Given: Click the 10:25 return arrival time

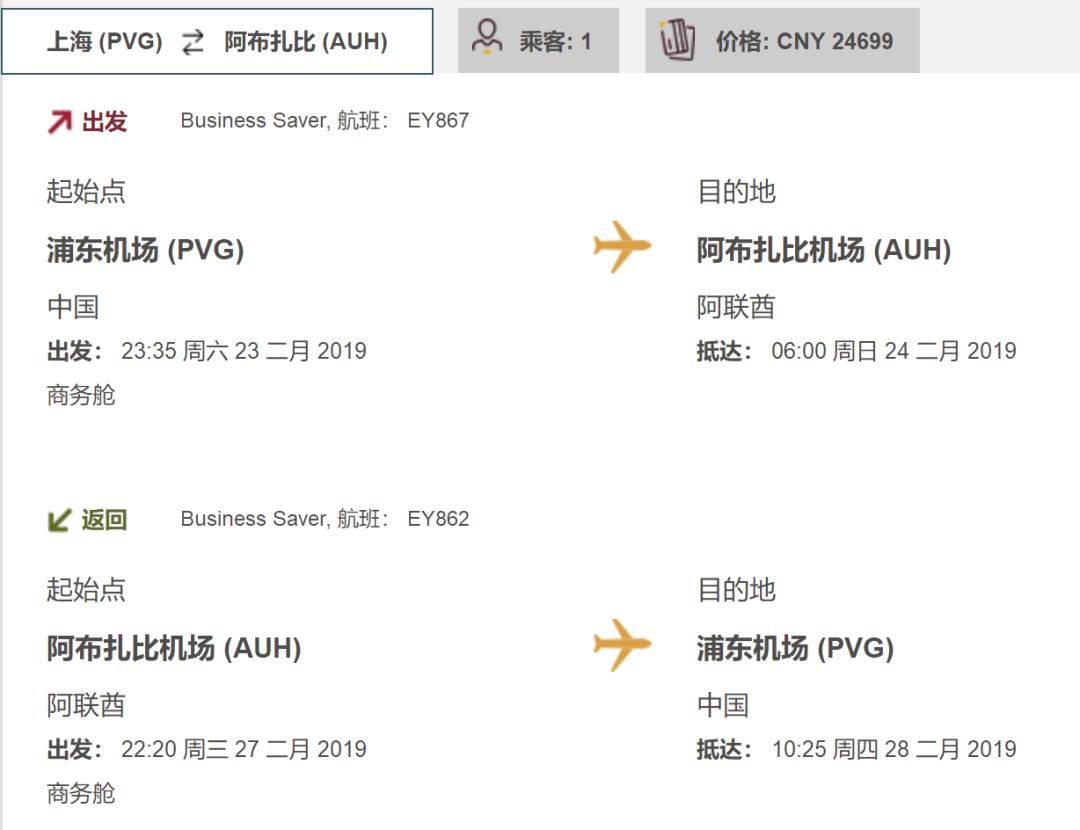Looking at the screenshot, I should [798, 749].
